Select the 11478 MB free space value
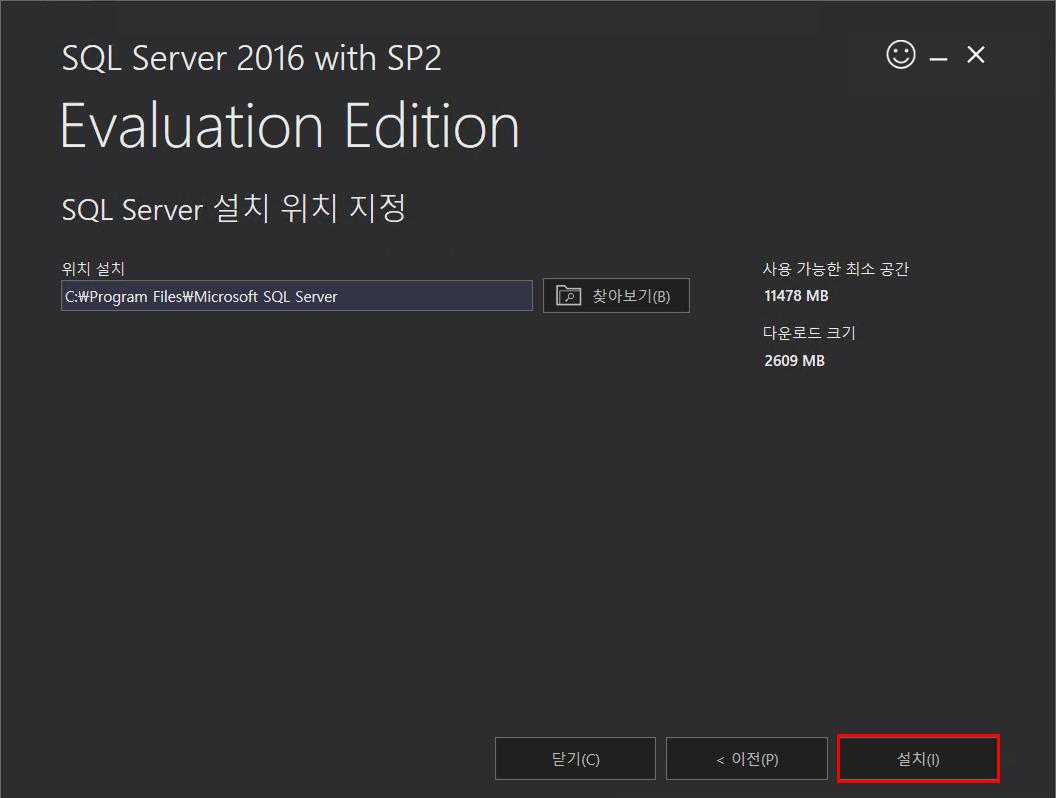The height and width of the screenshot is (798, 1056). 796,296
